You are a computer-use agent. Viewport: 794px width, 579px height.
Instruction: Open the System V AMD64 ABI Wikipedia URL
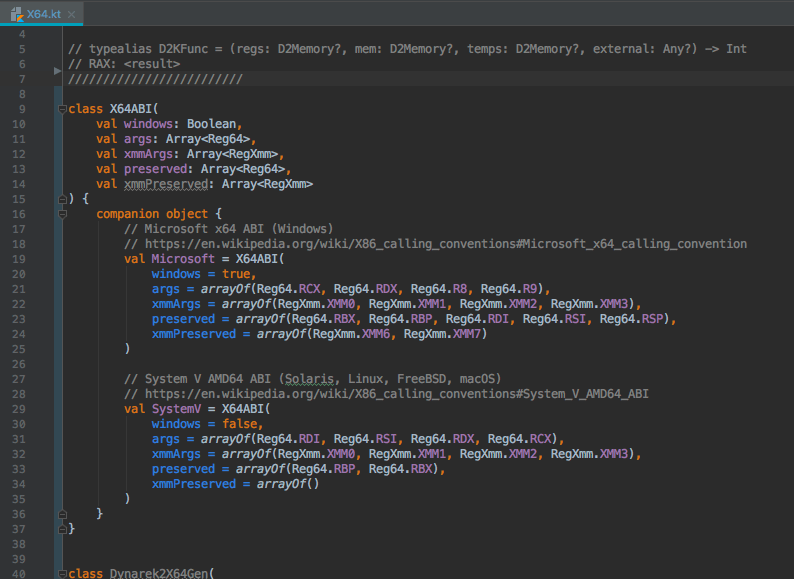(397, 394)
